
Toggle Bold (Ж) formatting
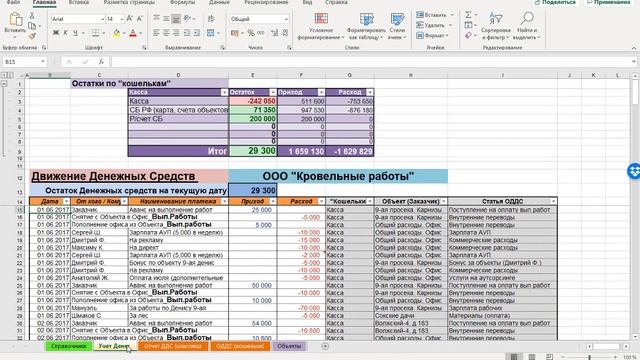click(x=56, y=33)
